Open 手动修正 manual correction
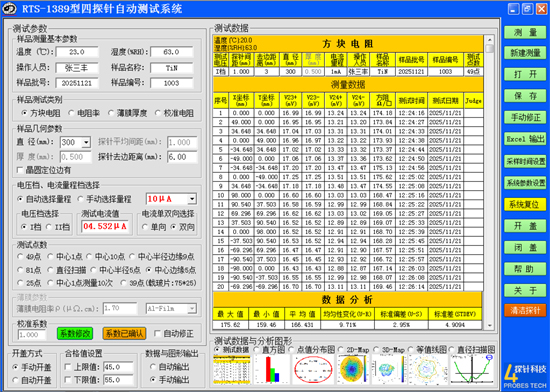The height and width of the screenshot is (392, 550). click(525, 117)
